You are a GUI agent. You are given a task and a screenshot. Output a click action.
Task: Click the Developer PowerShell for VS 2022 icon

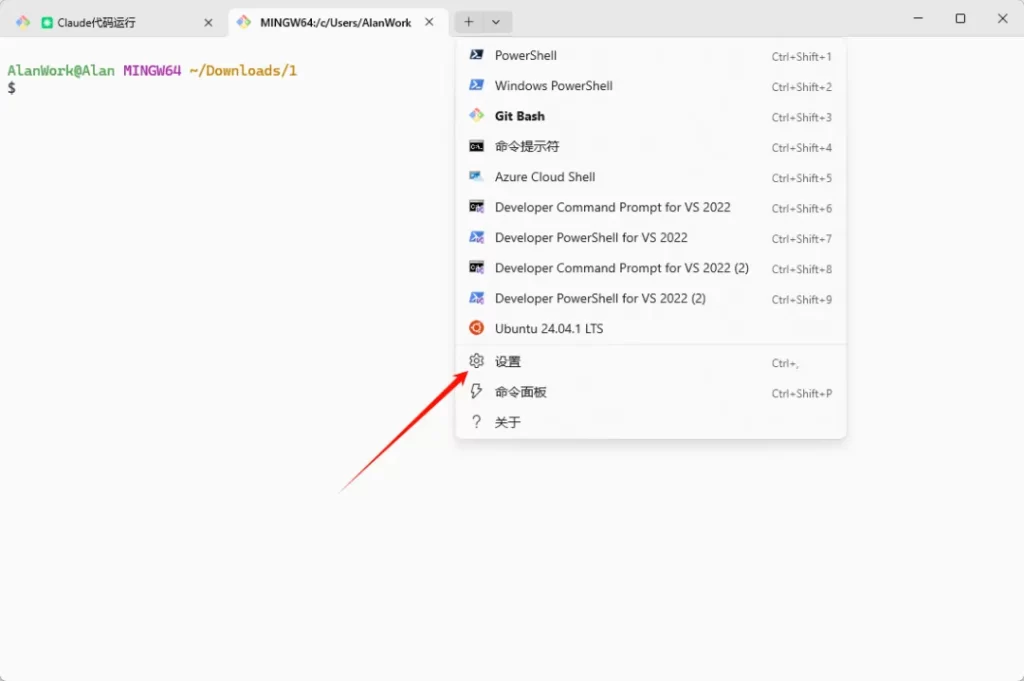[x=477, y=237]
